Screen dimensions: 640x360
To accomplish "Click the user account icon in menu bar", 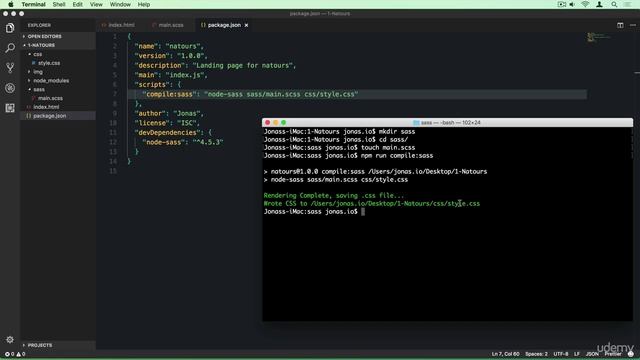I will pos(599,4).
